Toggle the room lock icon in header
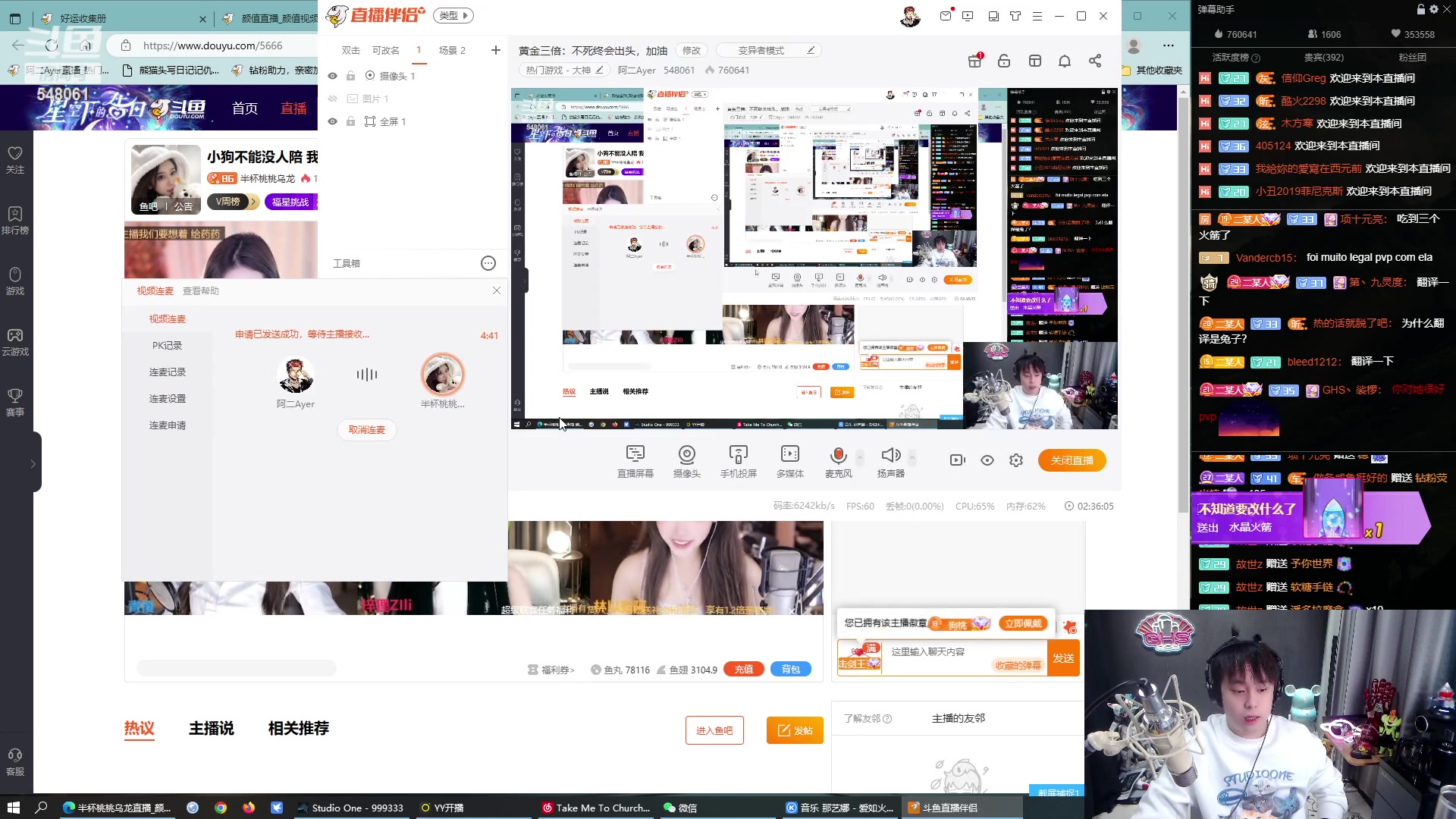The height and width of the screenshot is (819, 1456). (1004, 61)
